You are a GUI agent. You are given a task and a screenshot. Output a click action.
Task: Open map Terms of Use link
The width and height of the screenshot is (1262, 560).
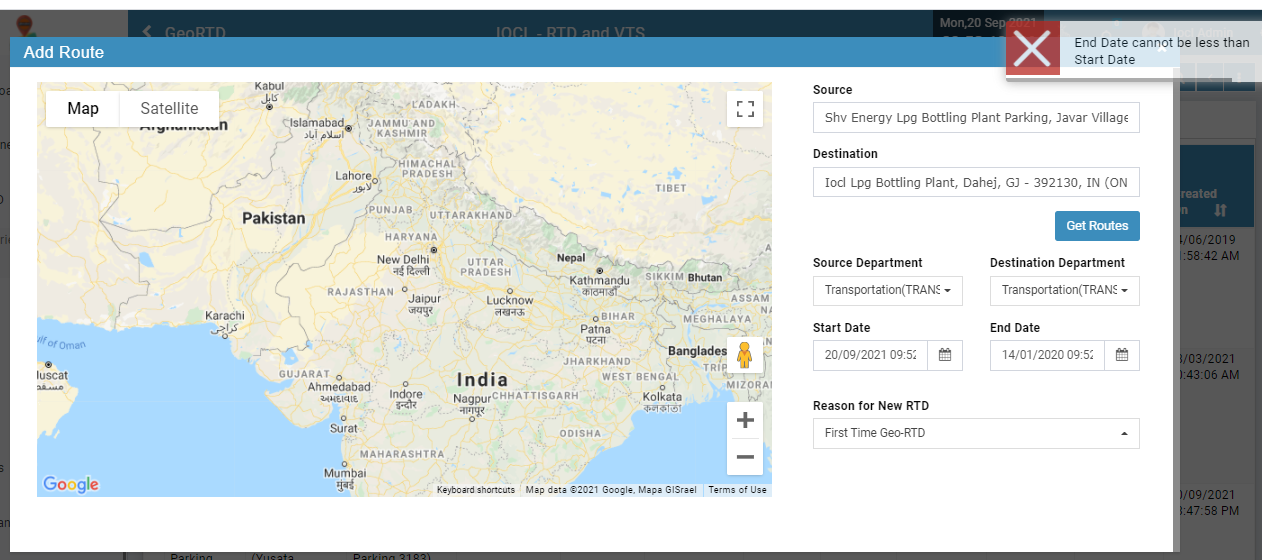point(738,490)
